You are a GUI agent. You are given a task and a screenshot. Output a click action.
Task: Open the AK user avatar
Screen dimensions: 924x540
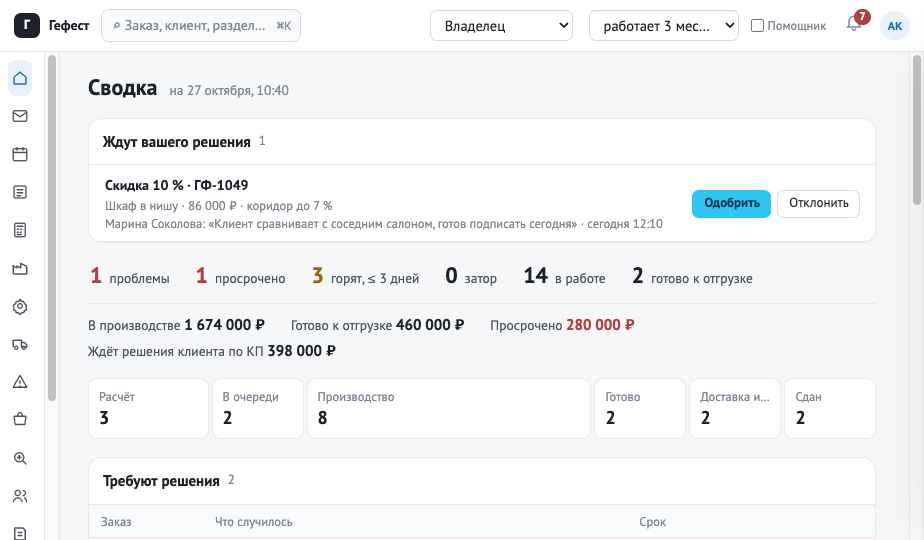coord(895,25)
